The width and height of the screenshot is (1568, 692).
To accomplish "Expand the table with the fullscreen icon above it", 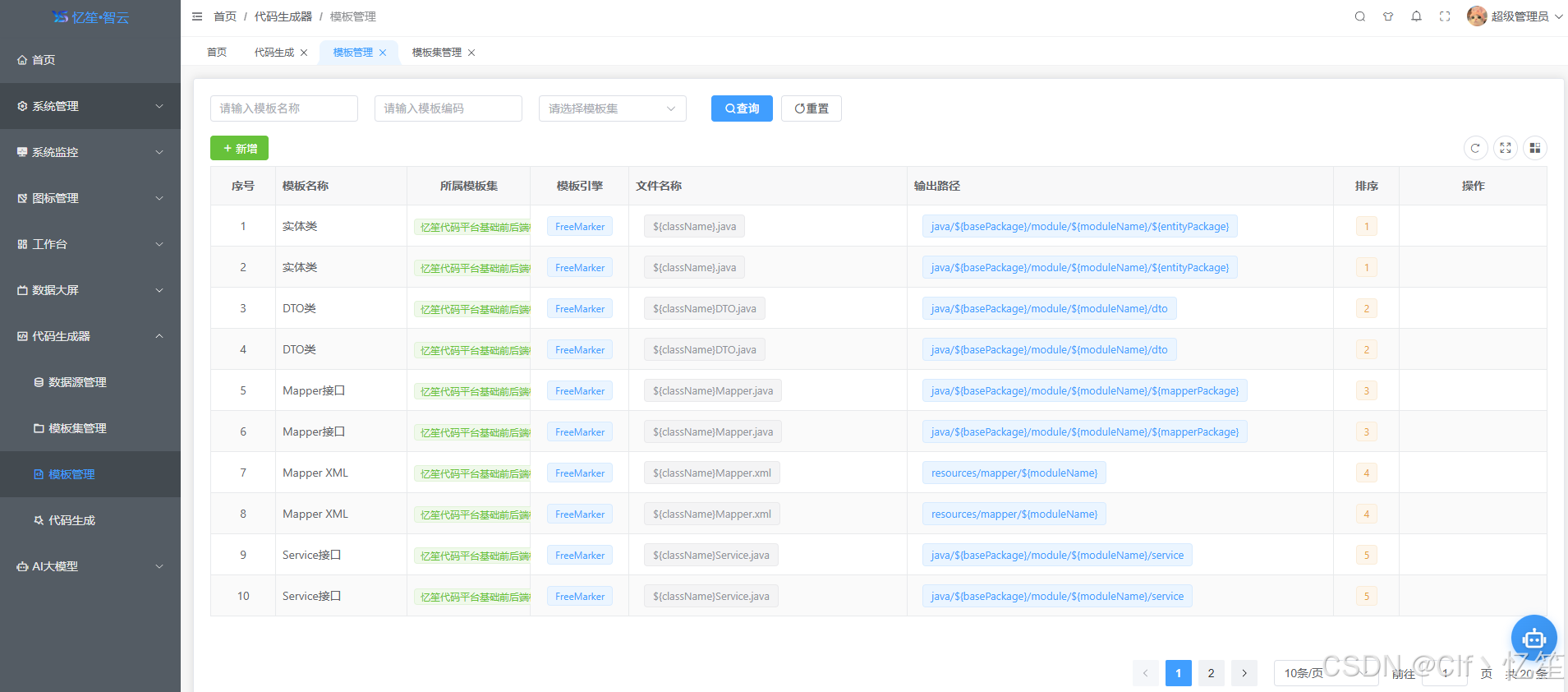I will click(x=1505, y=148).
